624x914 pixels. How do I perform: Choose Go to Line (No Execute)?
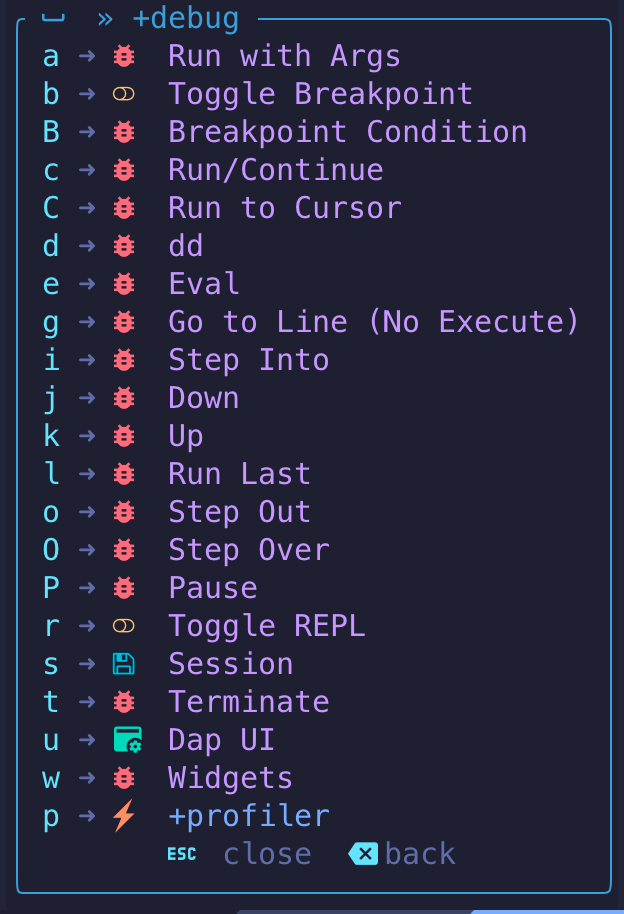point(373,322)
